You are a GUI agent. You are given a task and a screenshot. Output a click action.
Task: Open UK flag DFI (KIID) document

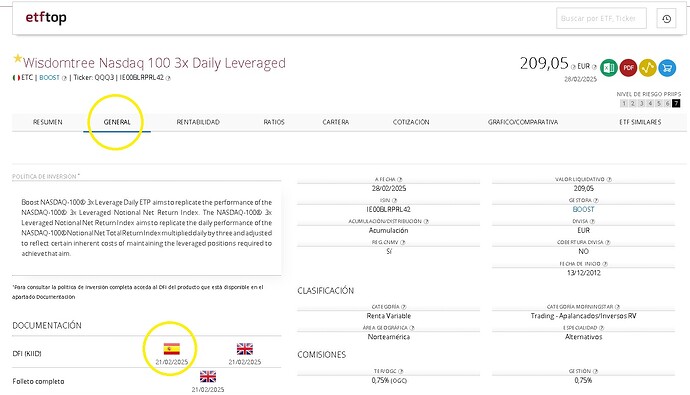245,349
